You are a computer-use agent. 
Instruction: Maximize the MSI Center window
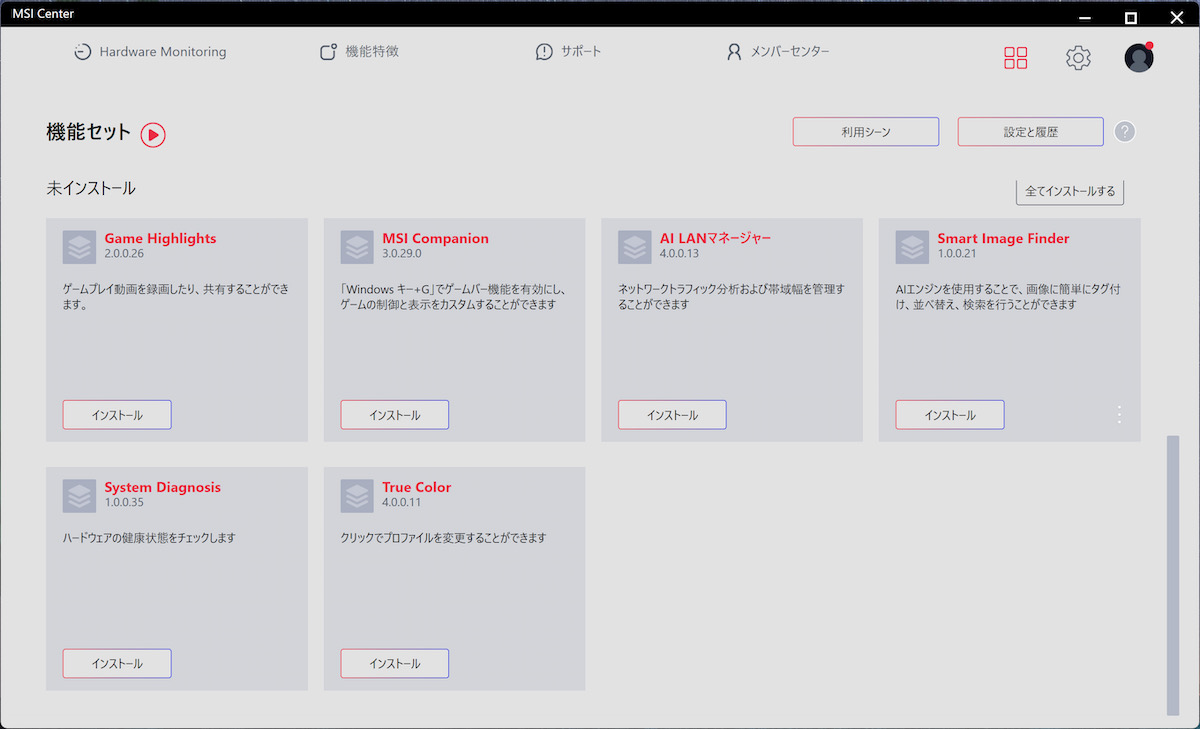pyautogui.click(x=1131, y=17)
